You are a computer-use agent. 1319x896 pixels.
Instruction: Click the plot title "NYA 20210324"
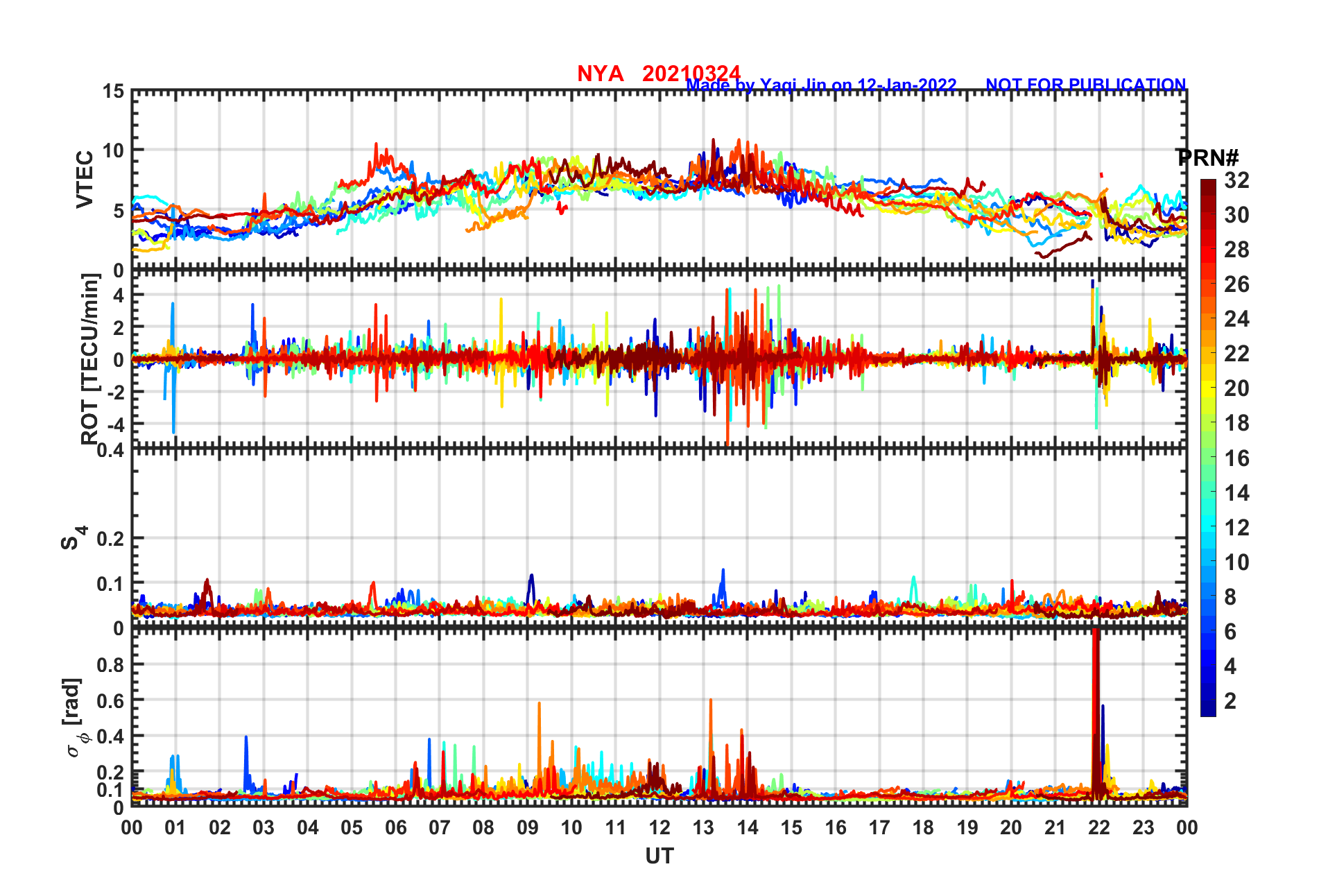tap(659, 74)
